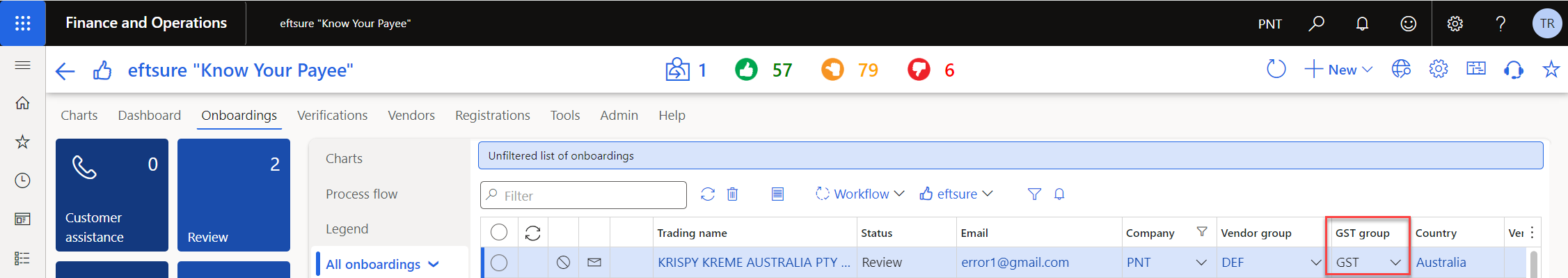Select the KRISPY KREME row radio circle
1568x278 pixels.
point(499,263)
